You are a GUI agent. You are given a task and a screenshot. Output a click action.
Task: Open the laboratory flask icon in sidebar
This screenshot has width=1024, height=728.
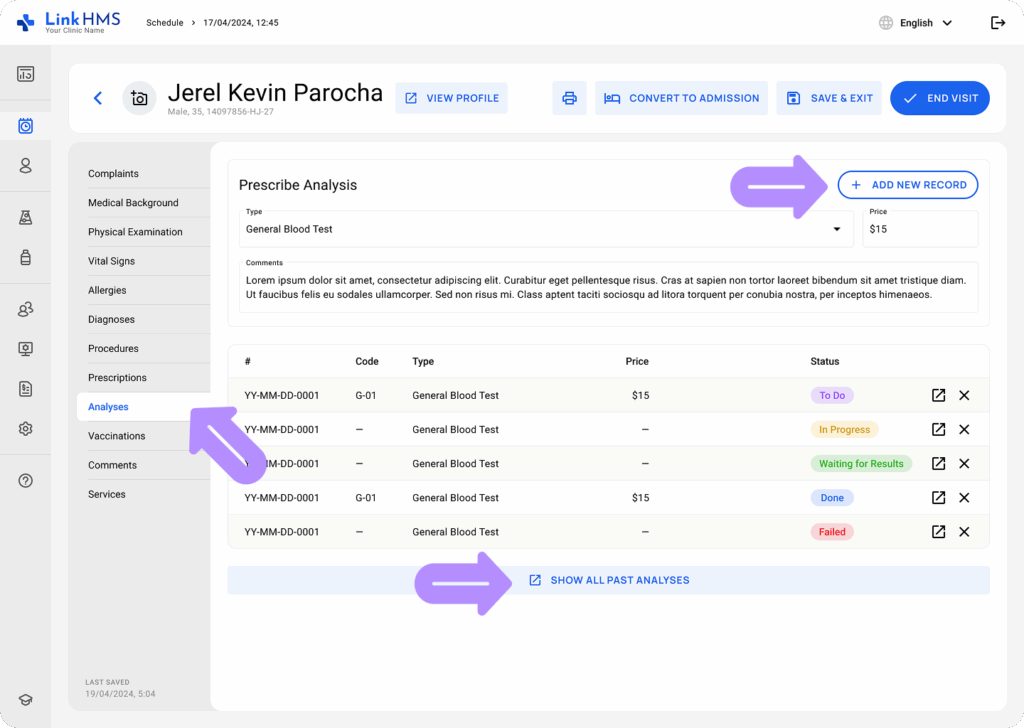(x=26, y=218)
